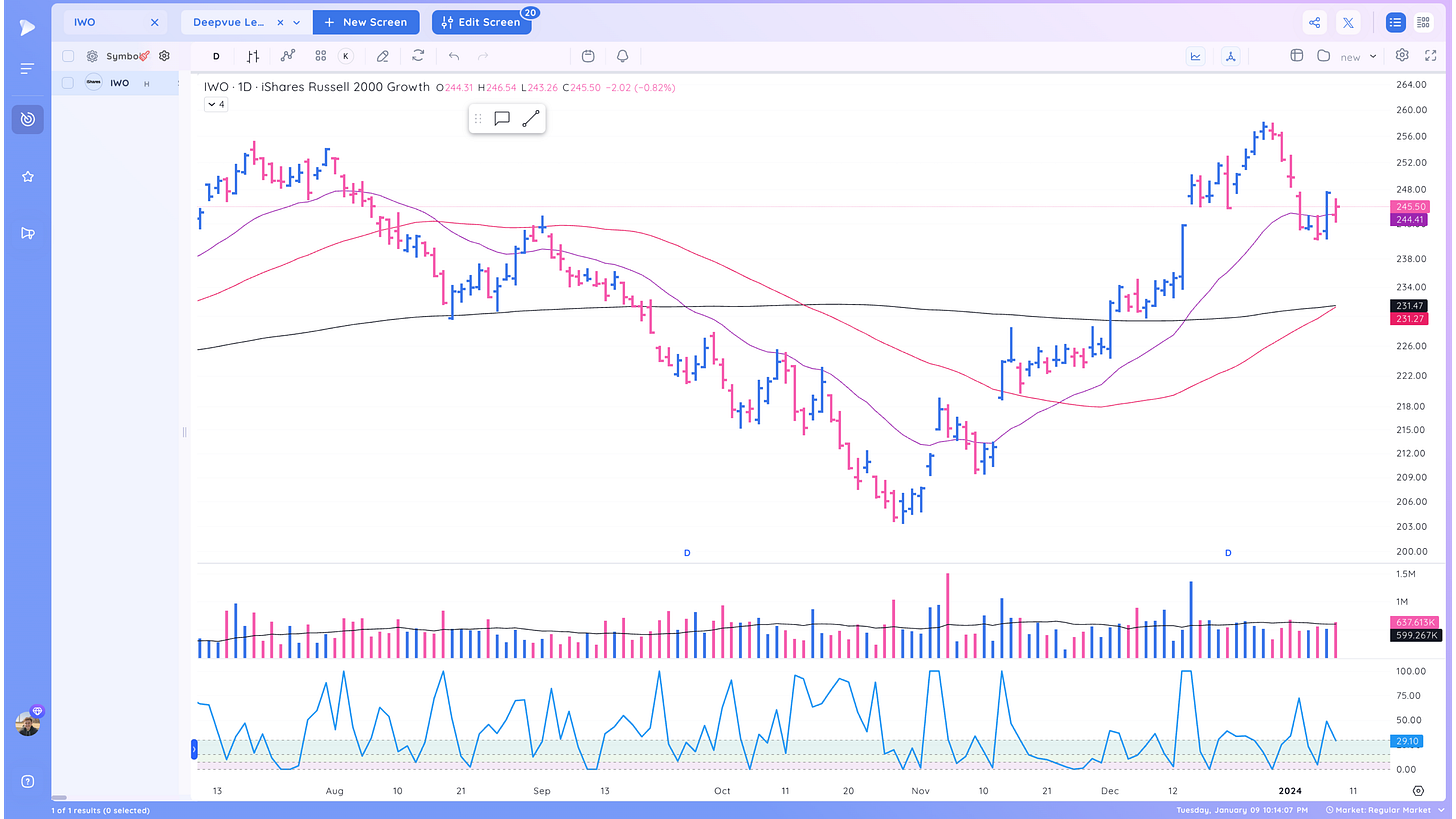Expand the Deepvue Le... tab dropdown chevron
This screenshot has width=1456, height=819.
pos(297,22)
